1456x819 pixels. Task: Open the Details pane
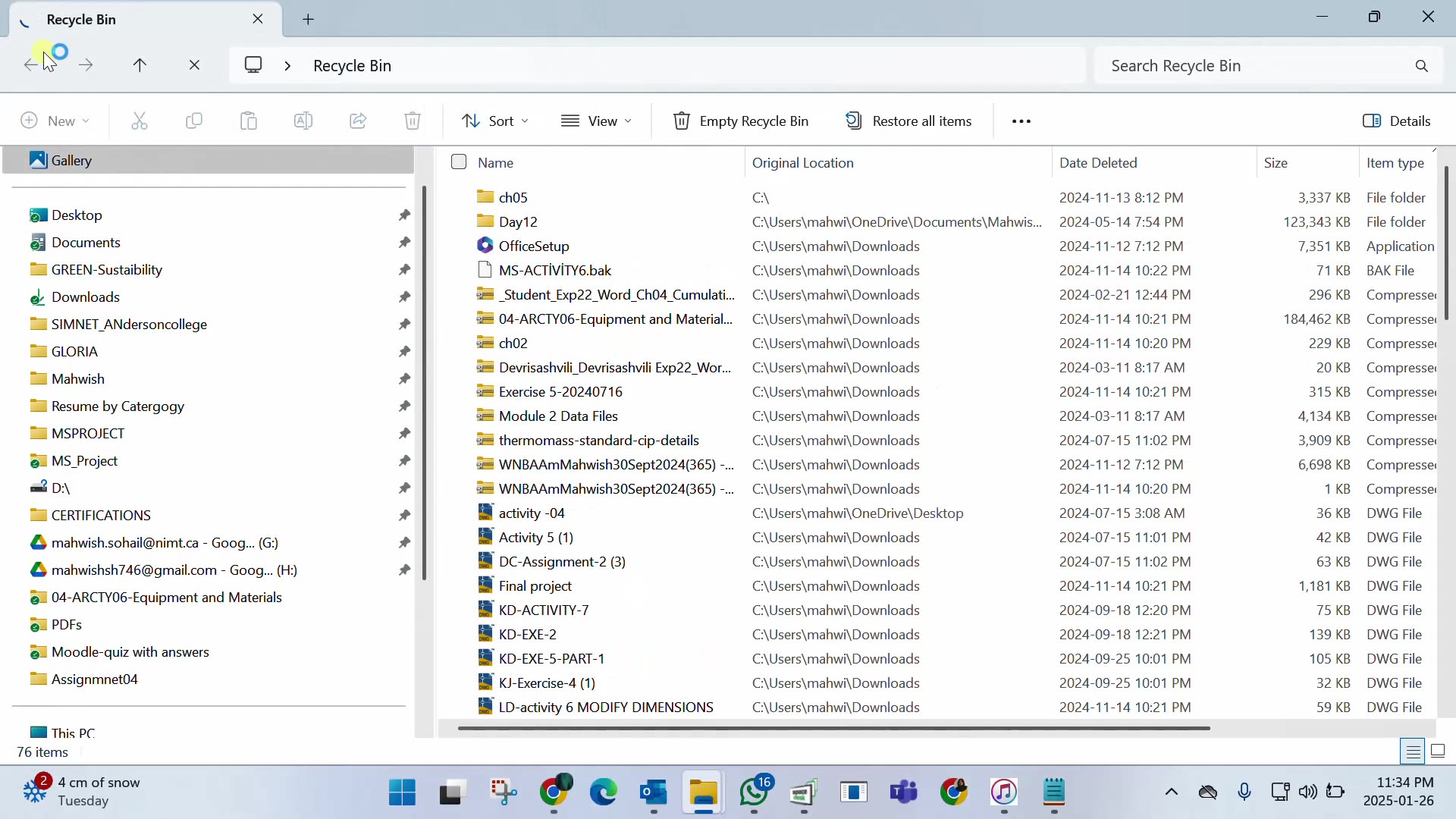point(1396,121)
